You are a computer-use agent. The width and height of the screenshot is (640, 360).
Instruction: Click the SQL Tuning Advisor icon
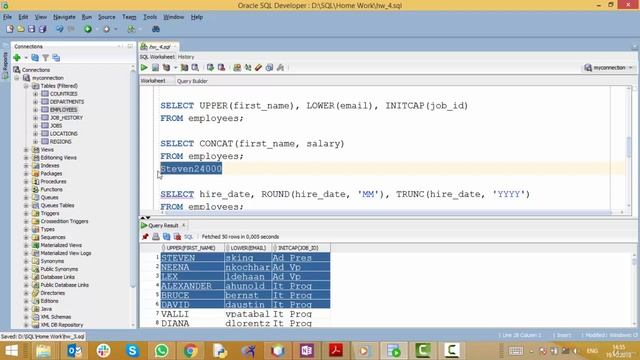(x=195, y=67)
